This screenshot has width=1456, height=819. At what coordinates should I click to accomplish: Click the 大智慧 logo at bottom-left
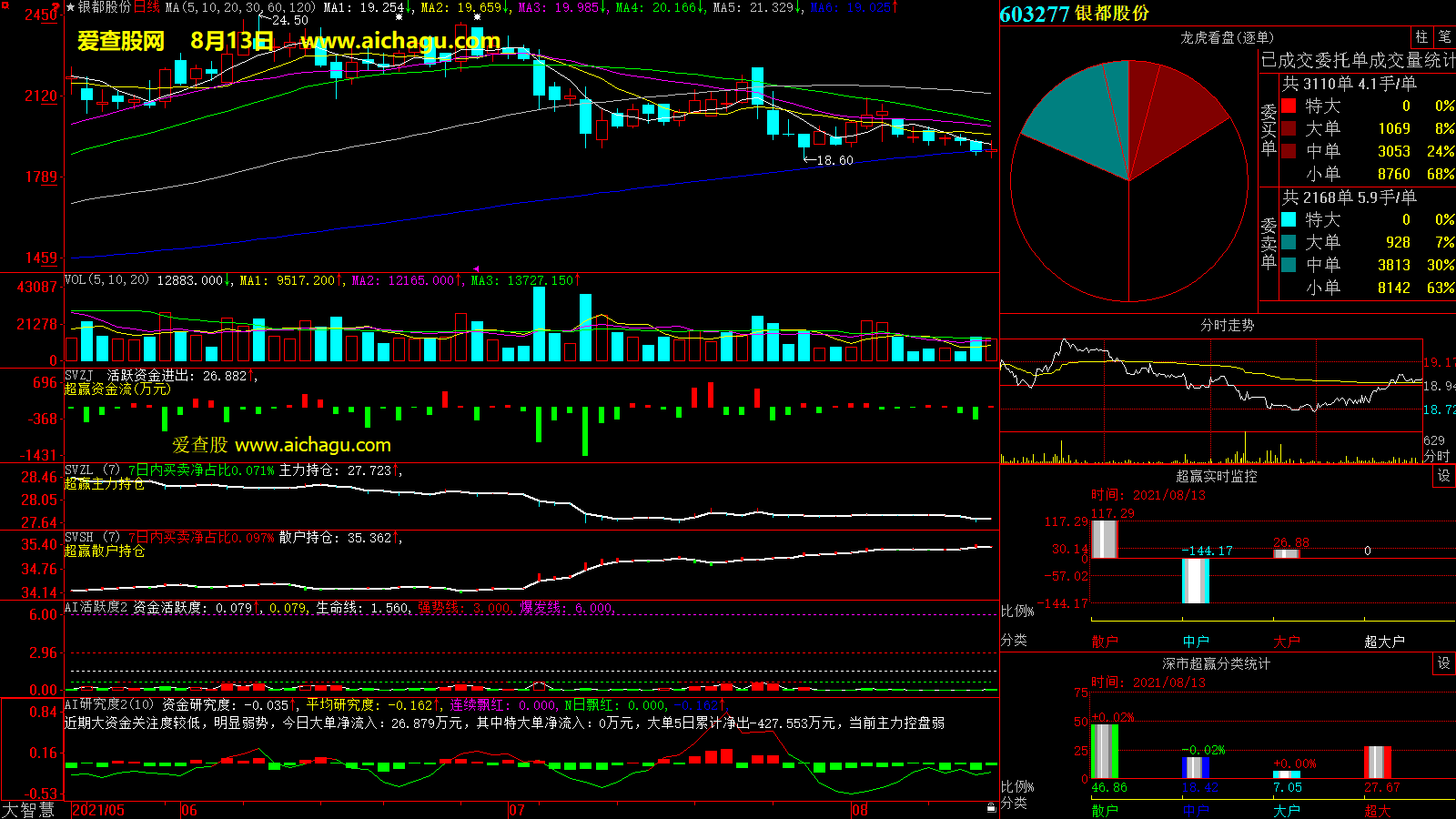29,809
